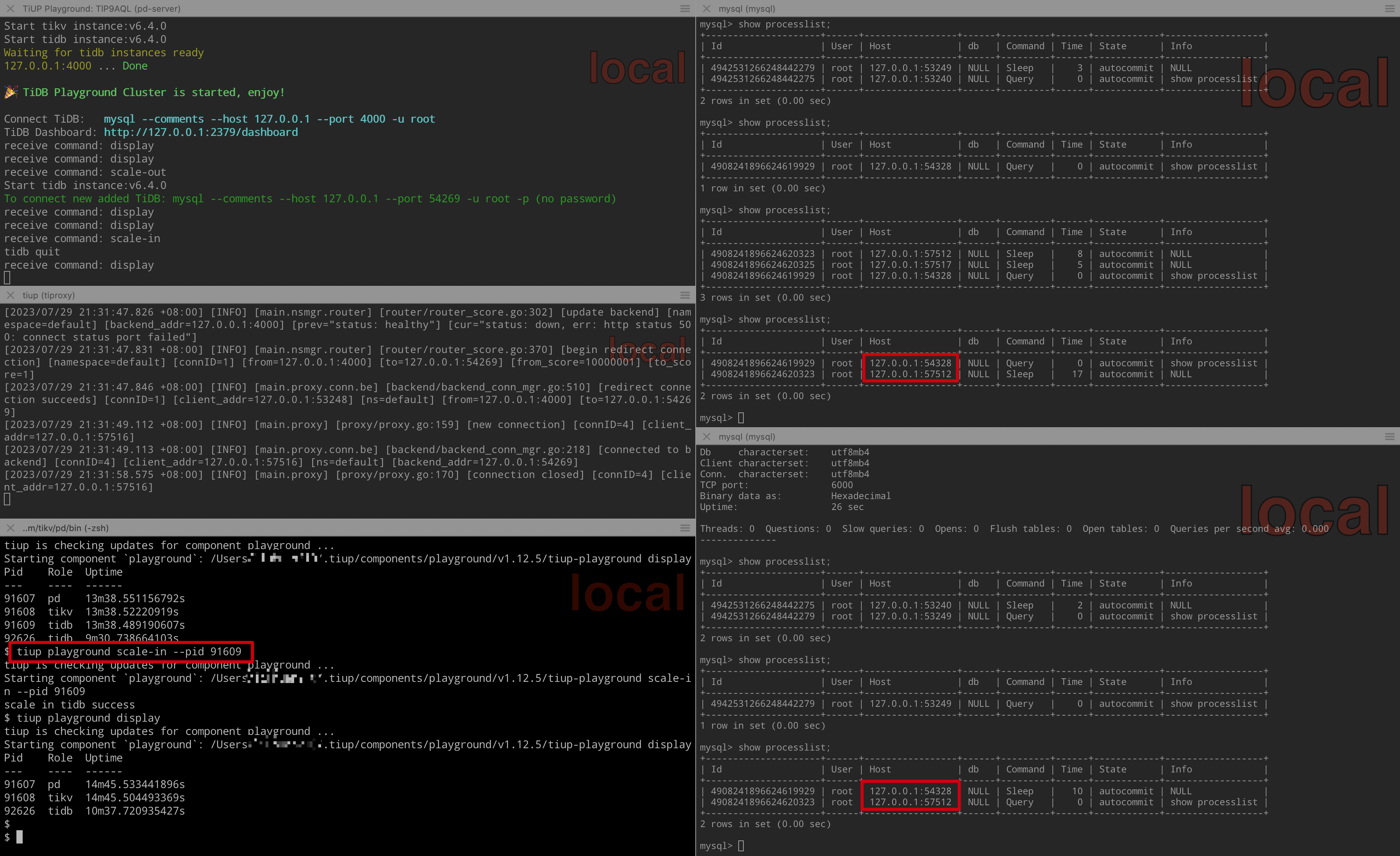Click the zsh prompt cursor at bottom
This screenshot has width=1400, height=856.
pyautogui.click(x=20, y=837)
